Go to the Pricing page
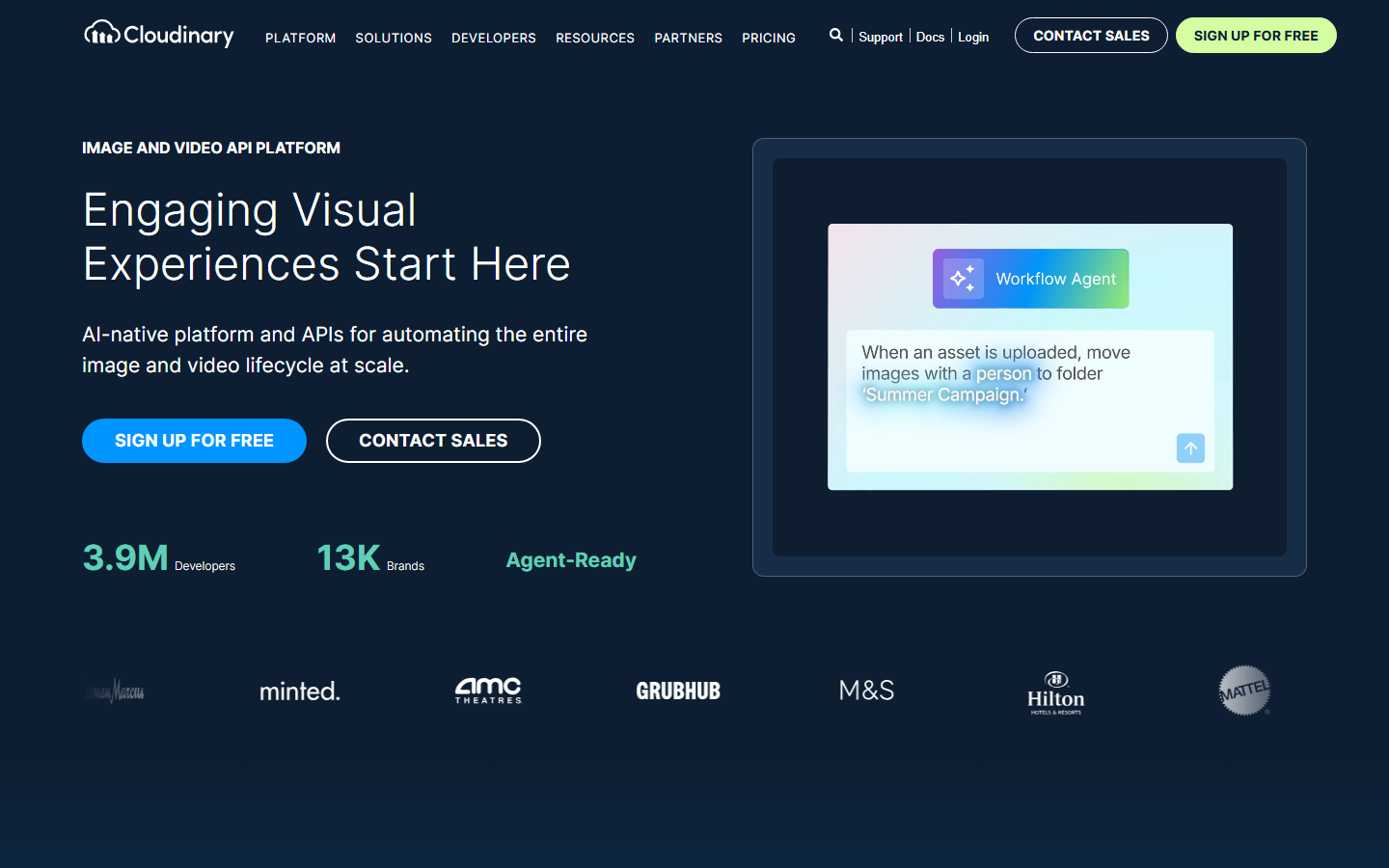 click(x=769, y=38)
